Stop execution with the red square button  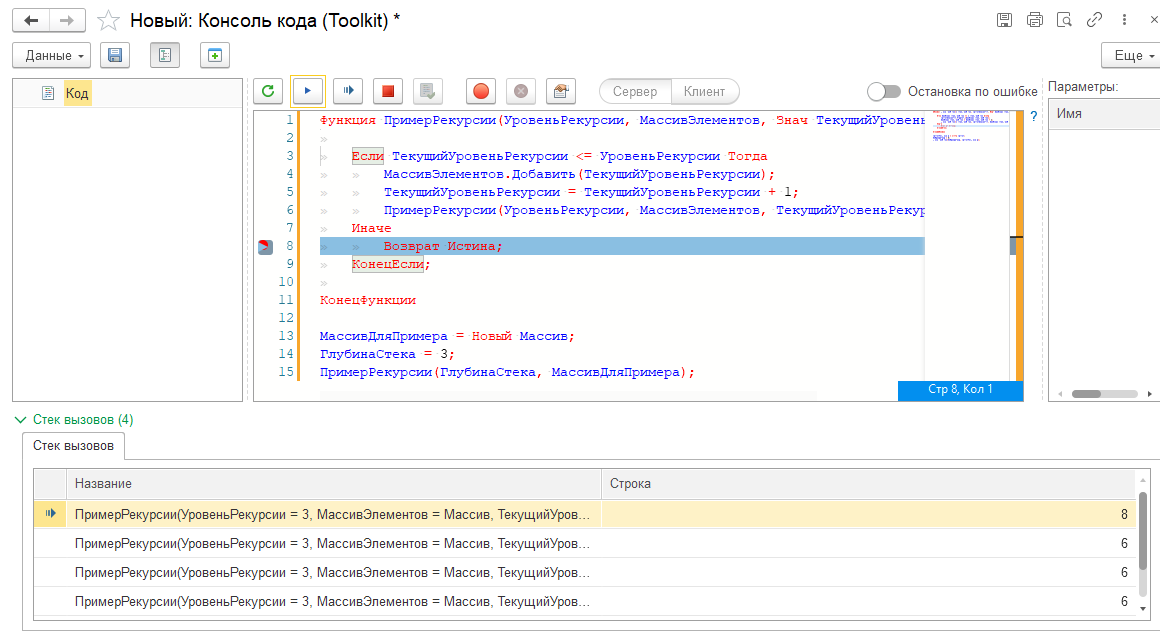[388, 91]
